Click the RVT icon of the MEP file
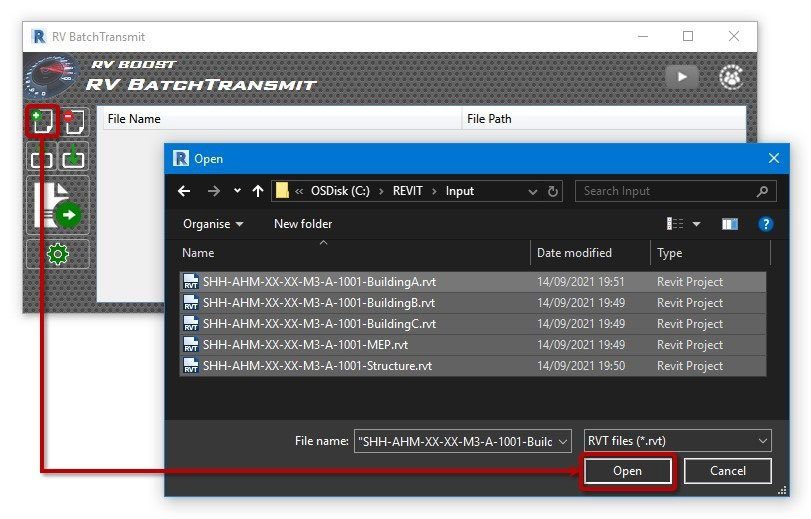The image size is (811, 519). coord(191,345)
